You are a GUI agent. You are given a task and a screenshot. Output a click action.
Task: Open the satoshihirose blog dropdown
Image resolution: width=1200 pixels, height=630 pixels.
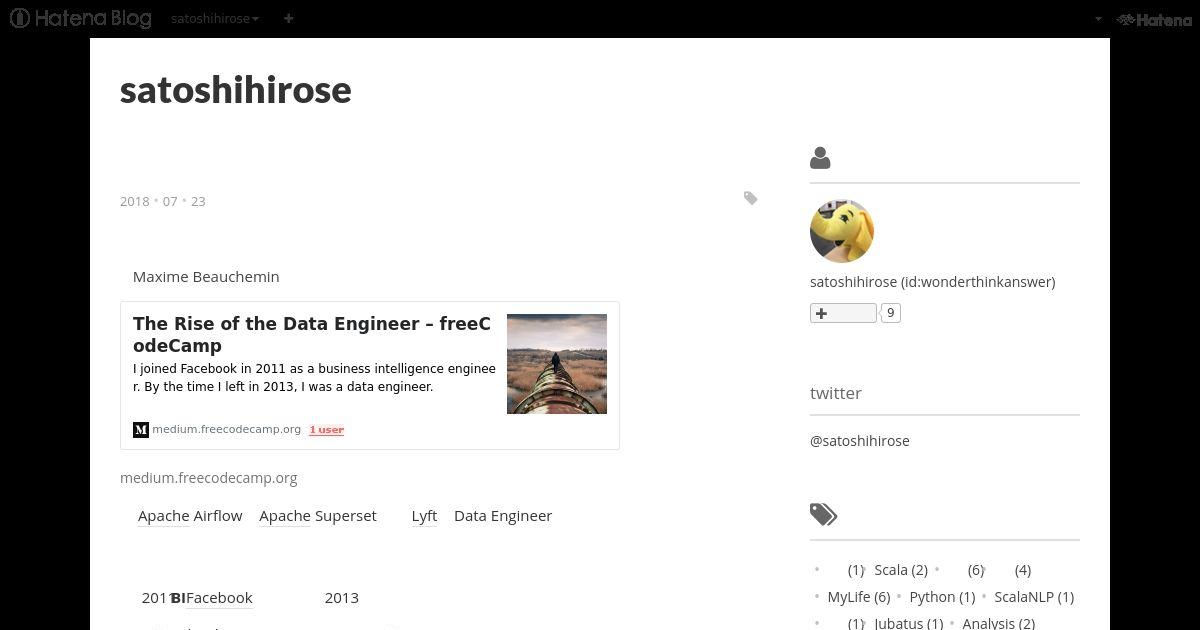[215, 18]
